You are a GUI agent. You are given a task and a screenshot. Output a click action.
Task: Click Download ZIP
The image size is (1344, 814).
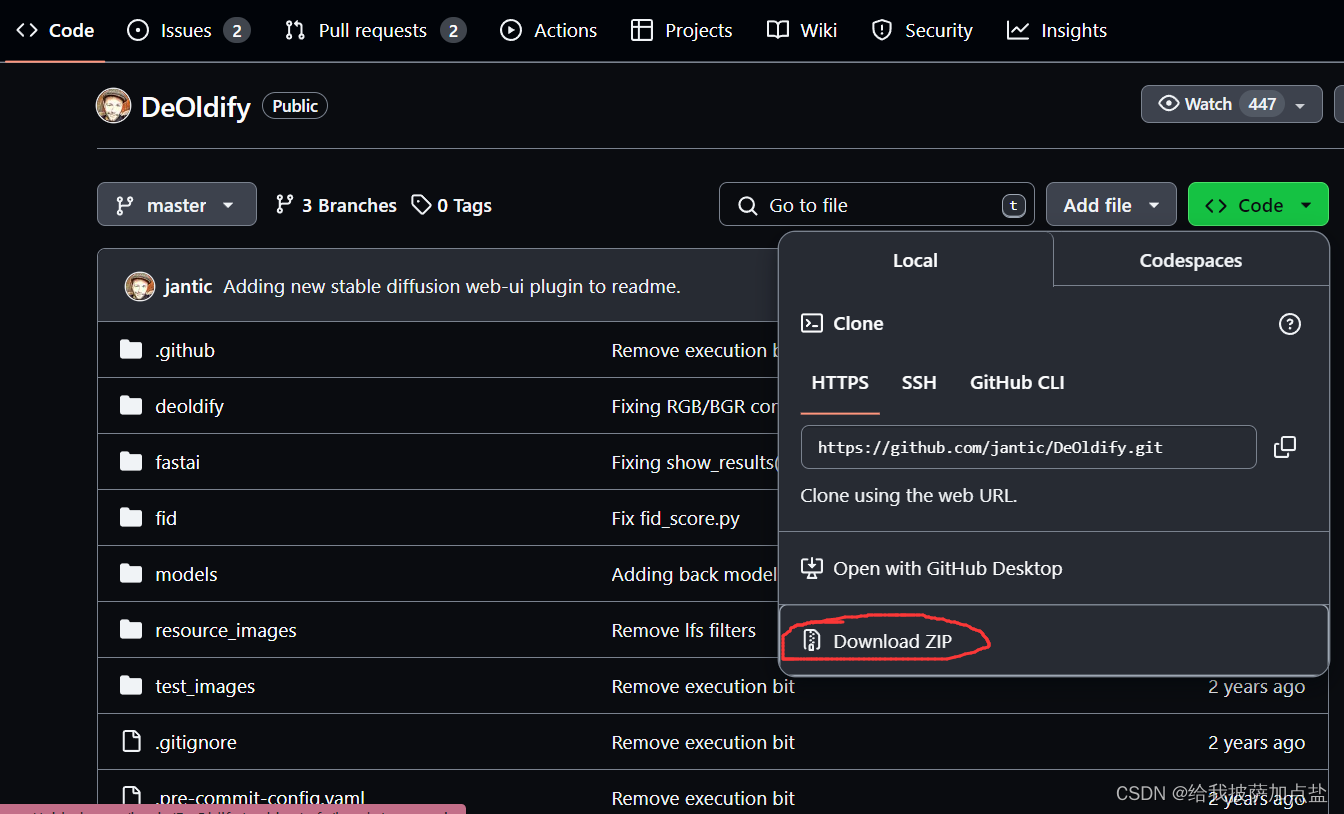pos(1054,641)
